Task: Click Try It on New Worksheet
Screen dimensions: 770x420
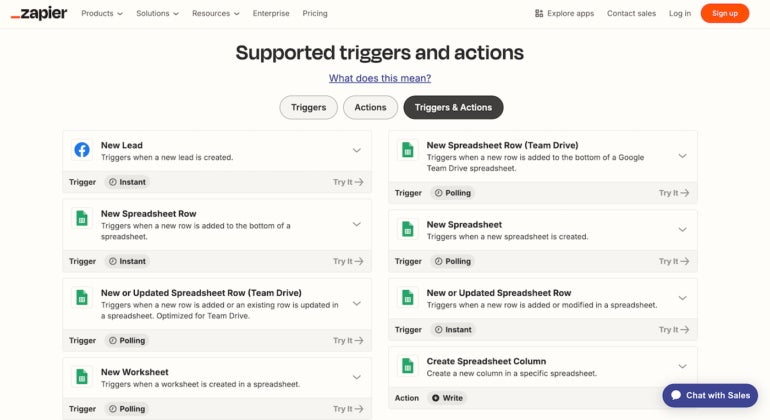Action: click(x=348, y=409)
